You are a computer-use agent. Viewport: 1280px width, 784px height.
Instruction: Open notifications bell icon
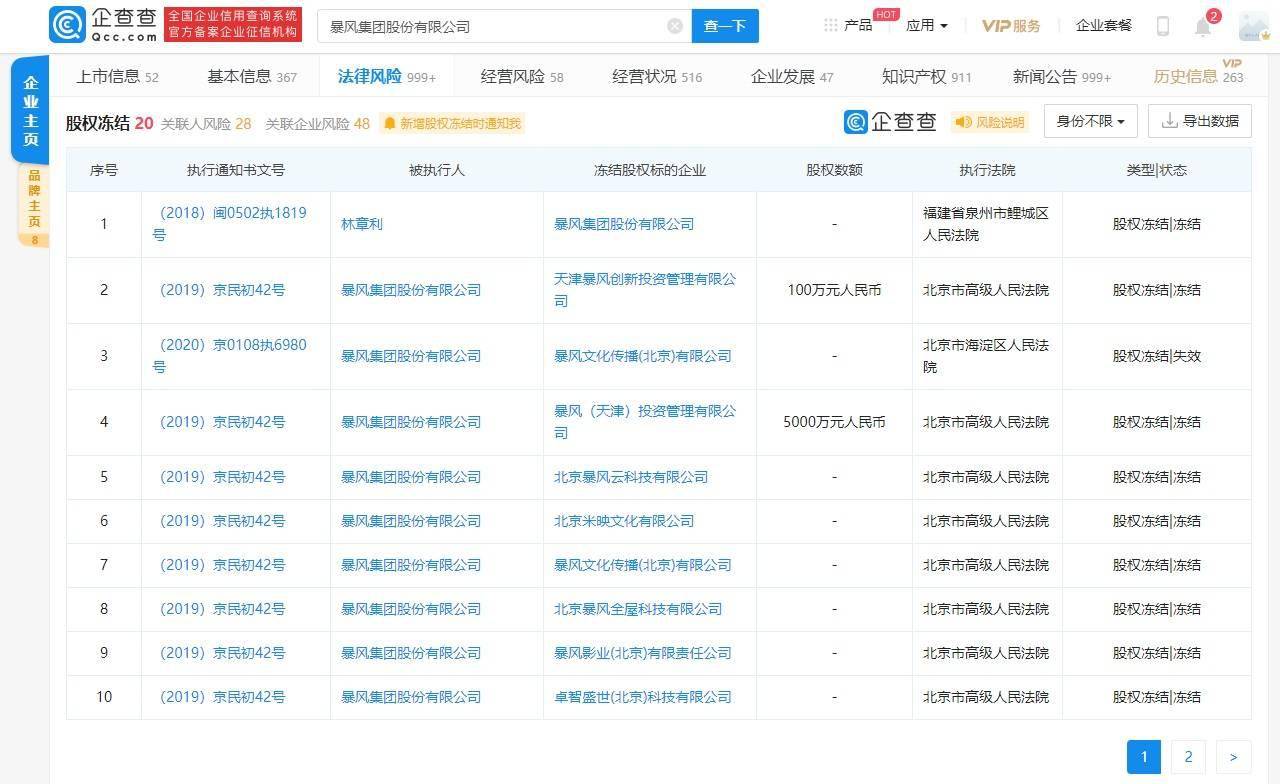point(1203,27)
